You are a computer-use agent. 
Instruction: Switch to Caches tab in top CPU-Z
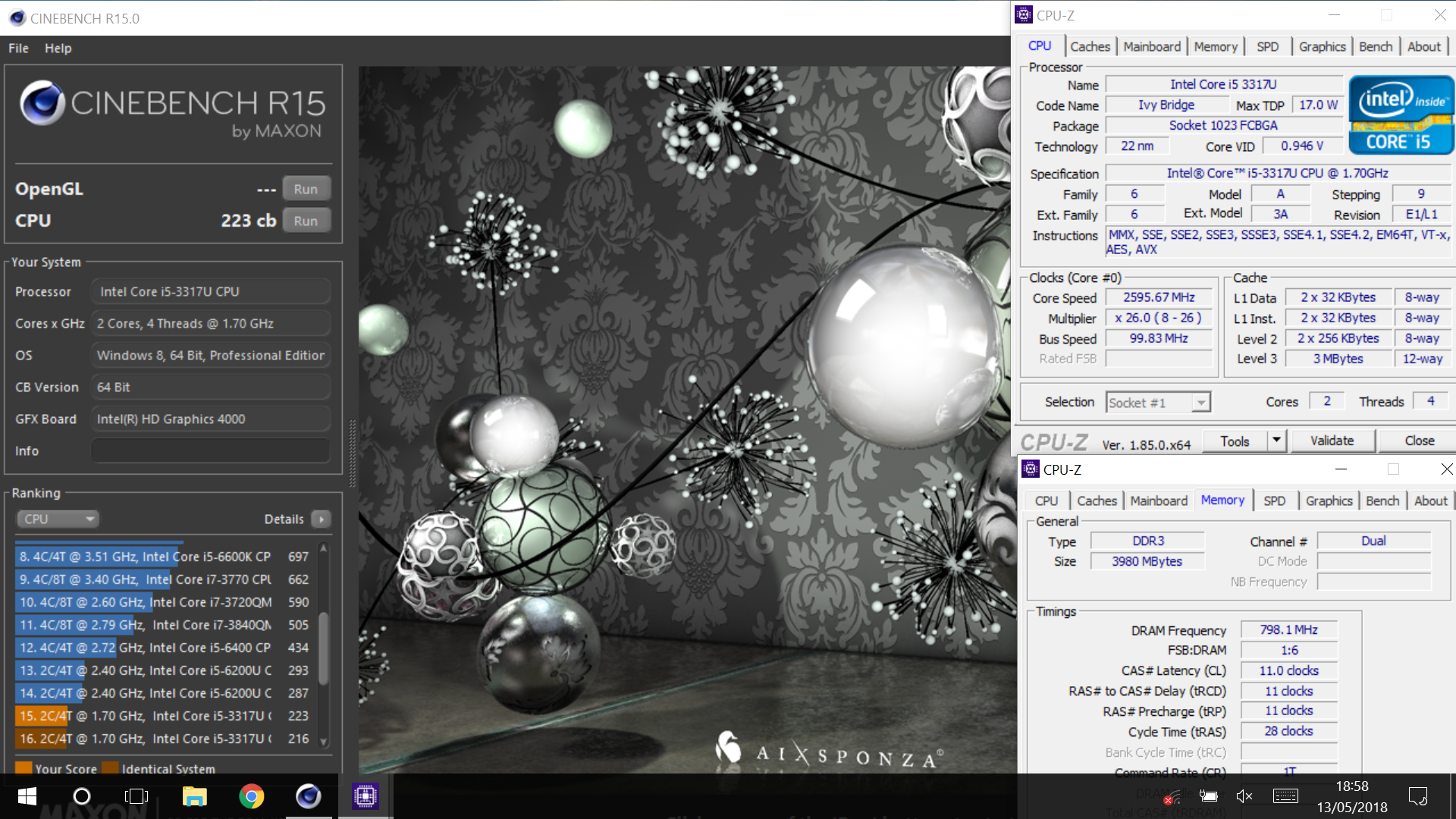pos(1090,46)
